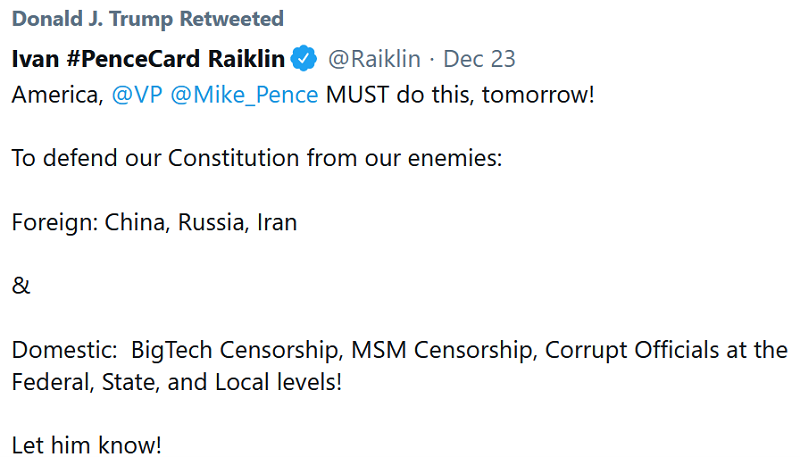This screenshot has height=457, width=800.
Task: Select the word "Iran" in the tweet
Action: (x=275, y=222)
